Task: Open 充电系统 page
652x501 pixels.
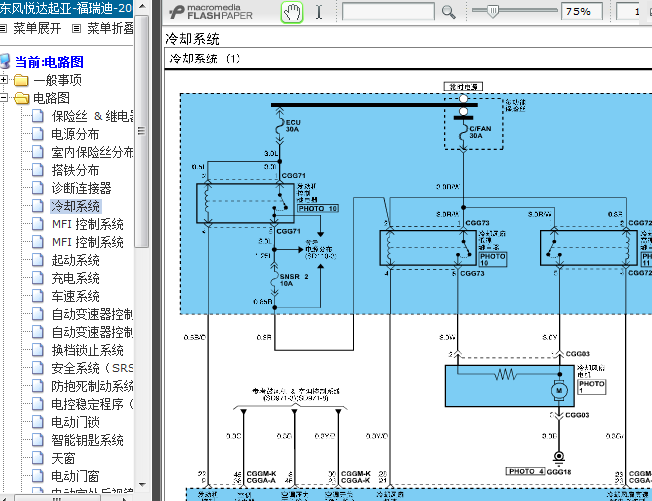Action: coord(75,278)
